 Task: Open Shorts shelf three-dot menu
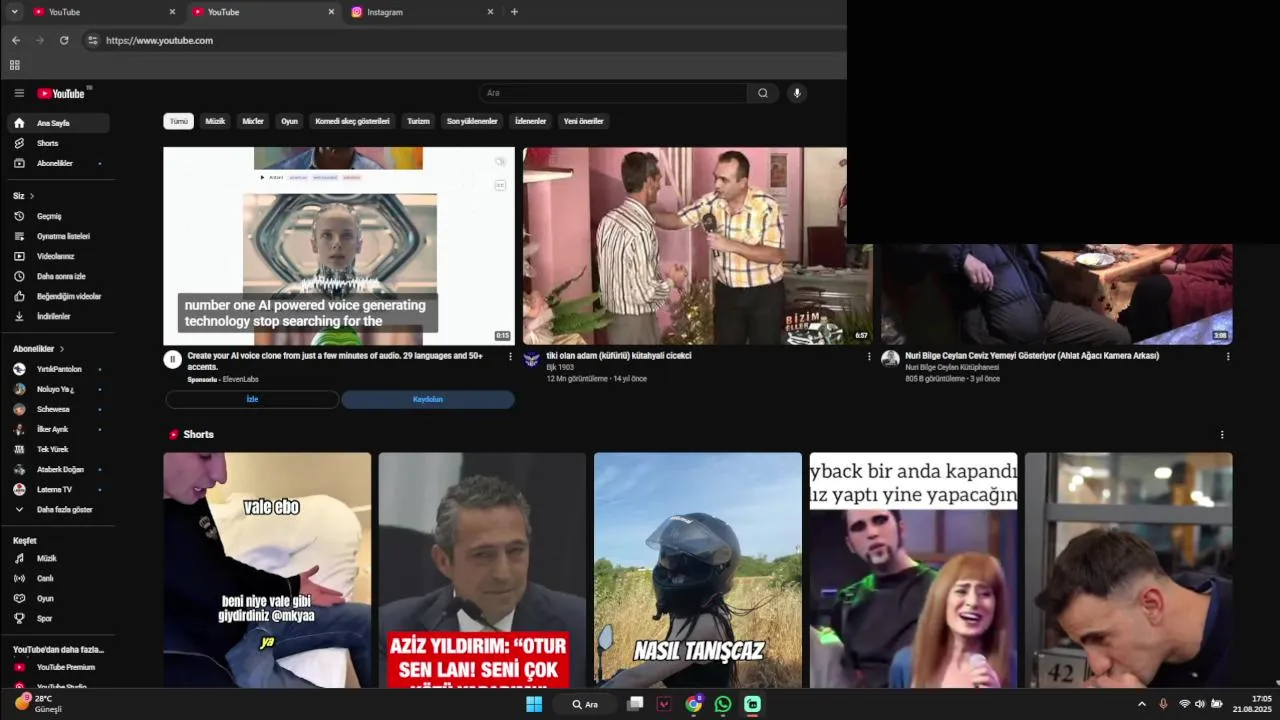point(1222,435)
